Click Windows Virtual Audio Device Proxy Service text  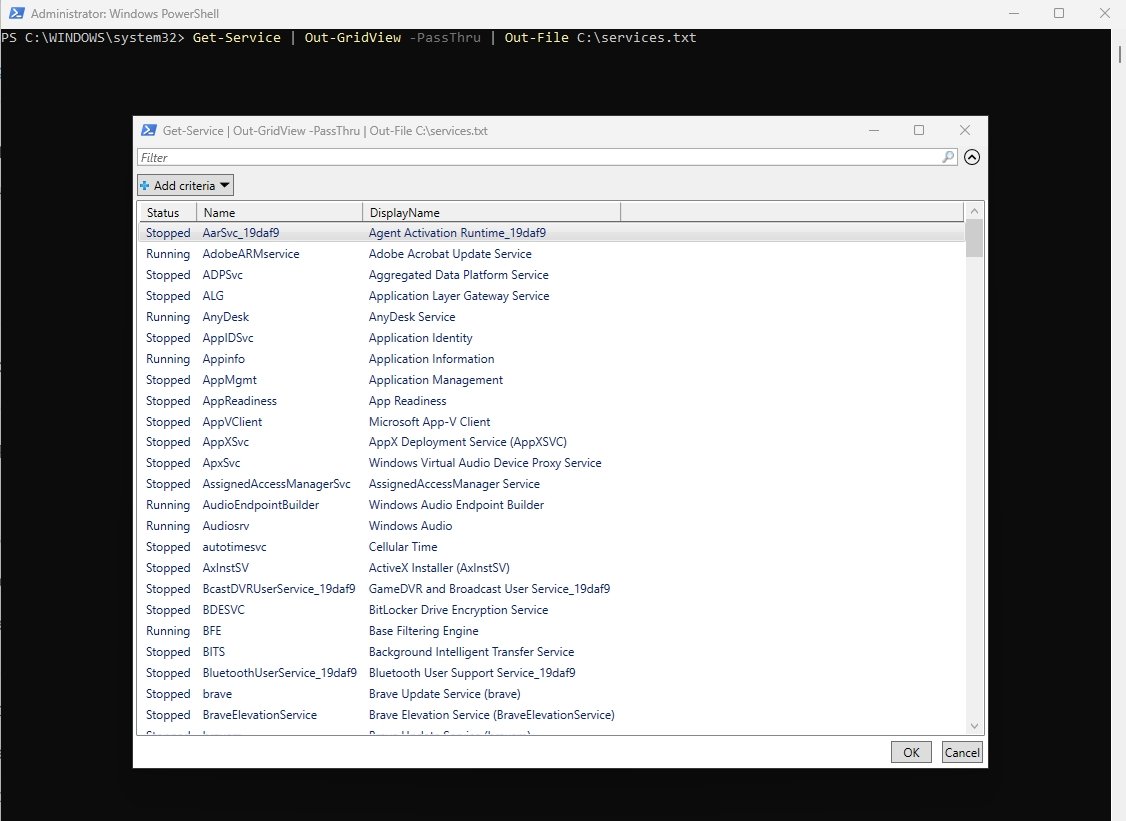[x=485, y=463]
